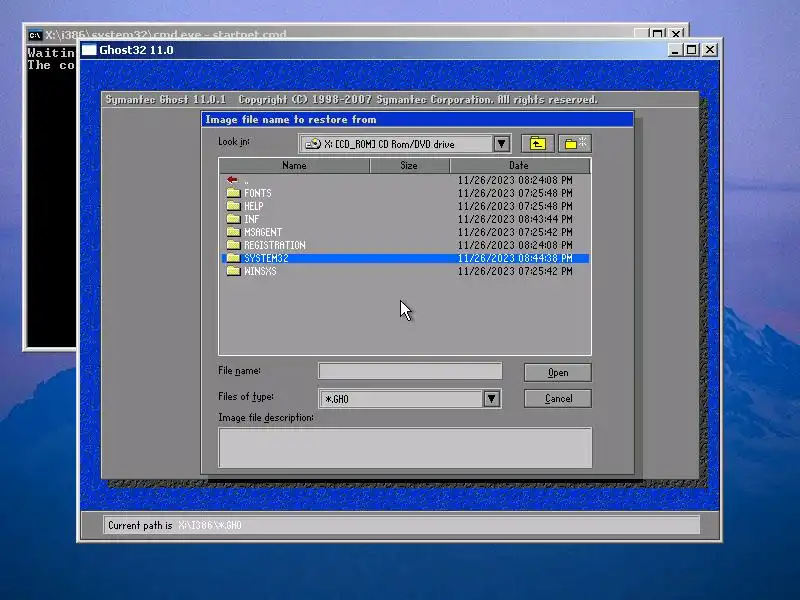Click the Cancel button
This screenshot has height=600, width=800.
558,398
